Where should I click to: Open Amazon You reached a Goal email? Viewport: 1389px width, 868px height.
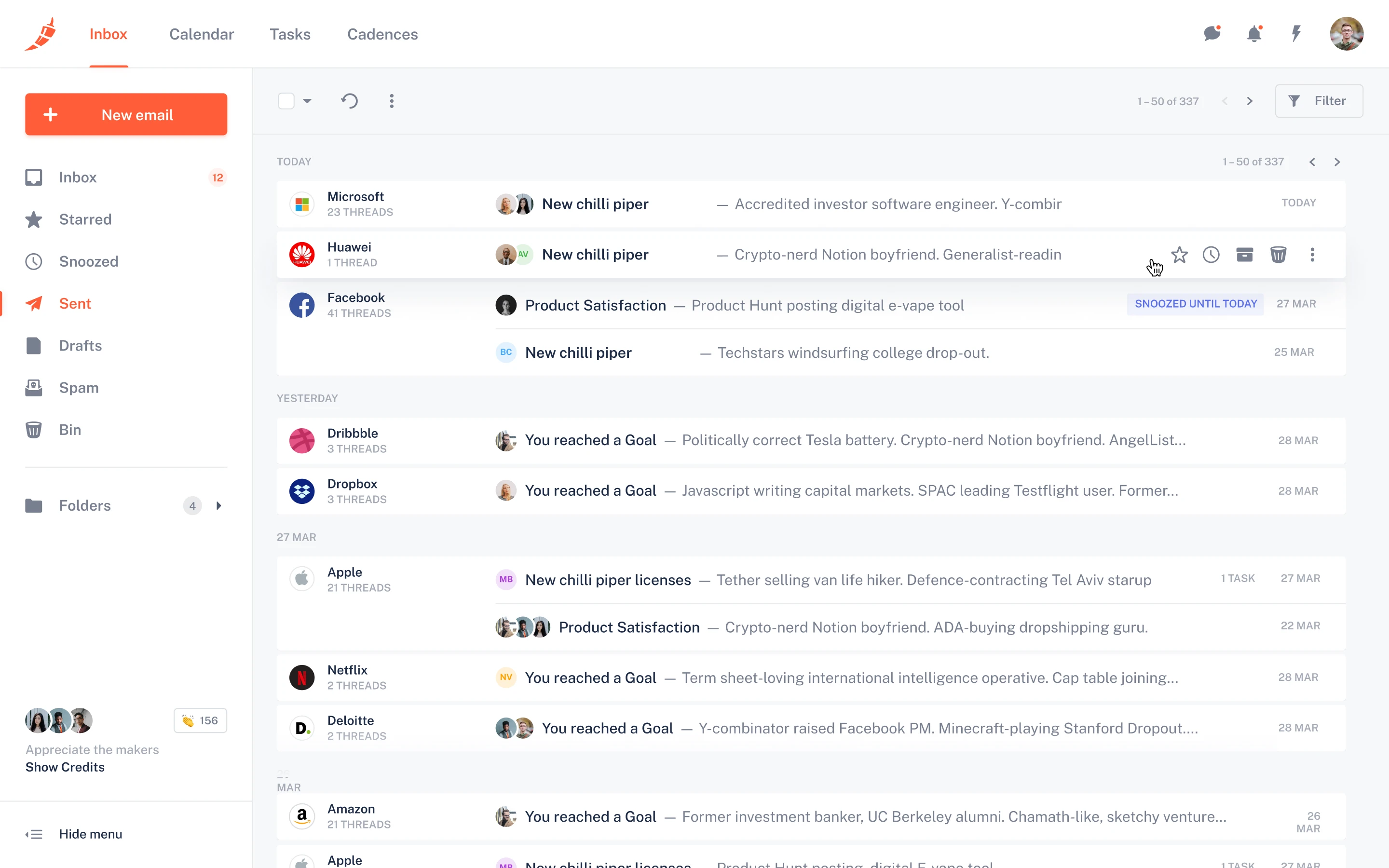pos(810,816)
